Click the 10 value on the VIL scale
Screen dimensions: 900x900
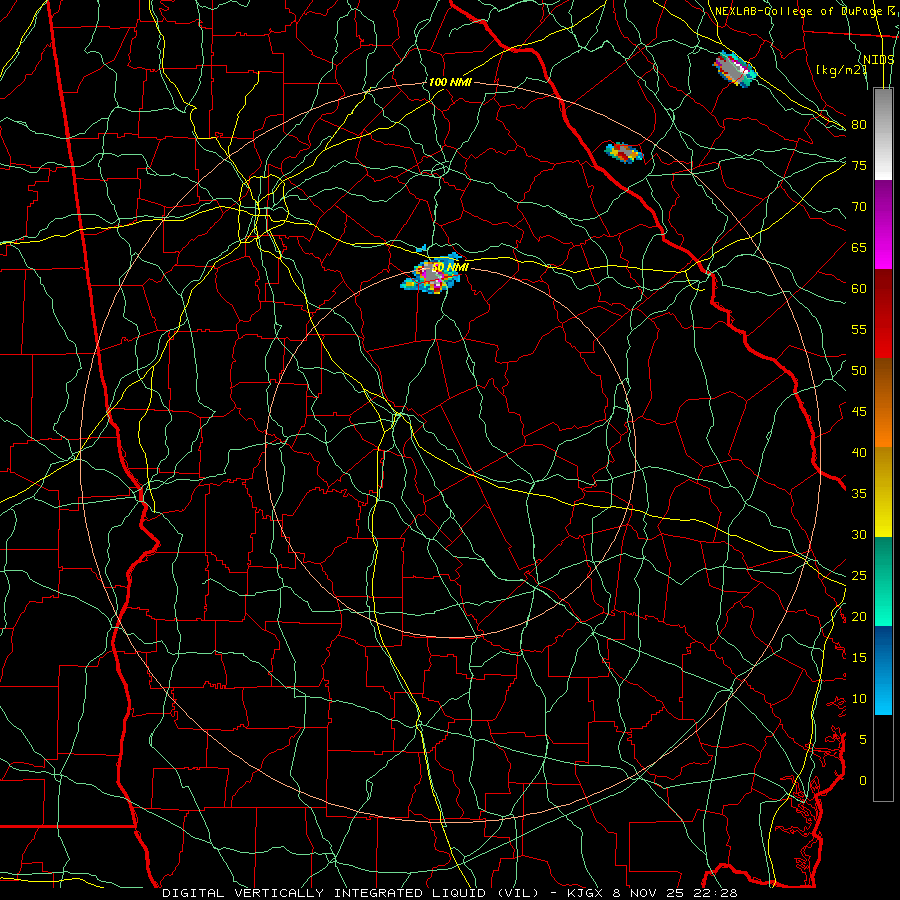point(859,699)
